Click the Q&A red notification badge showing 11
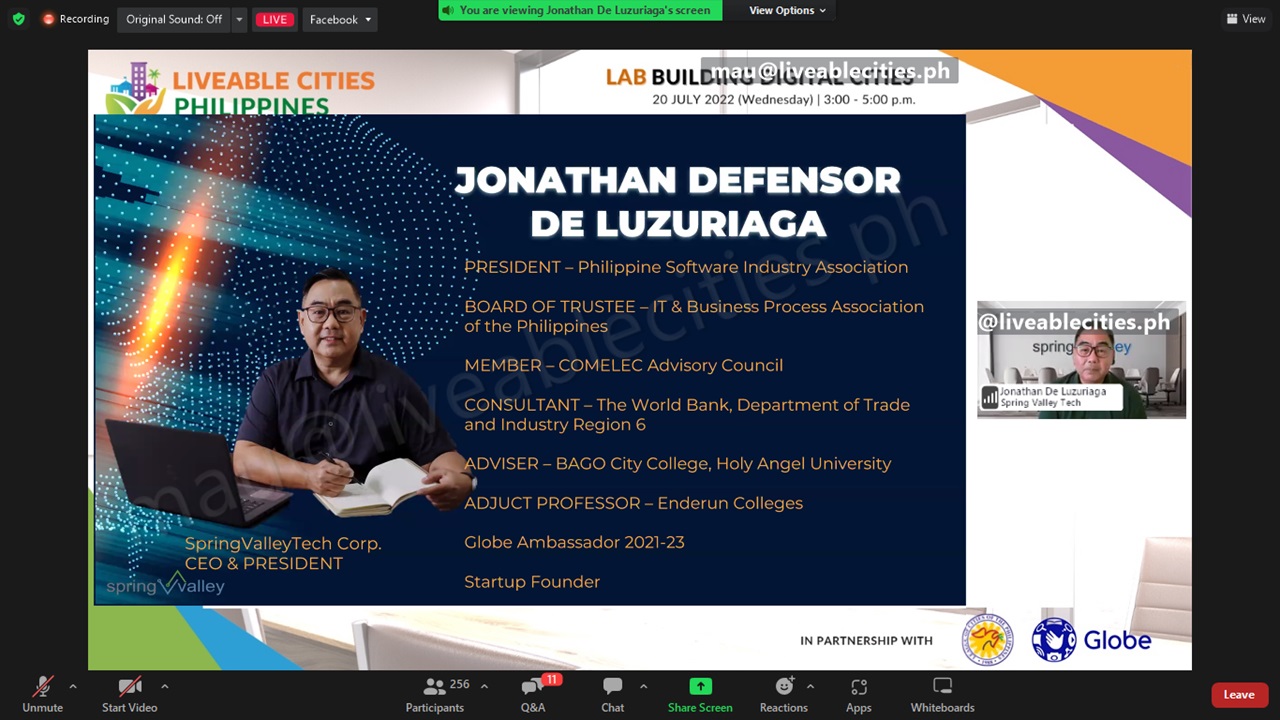Screen dimensions: 1280x720 [551, 680]
